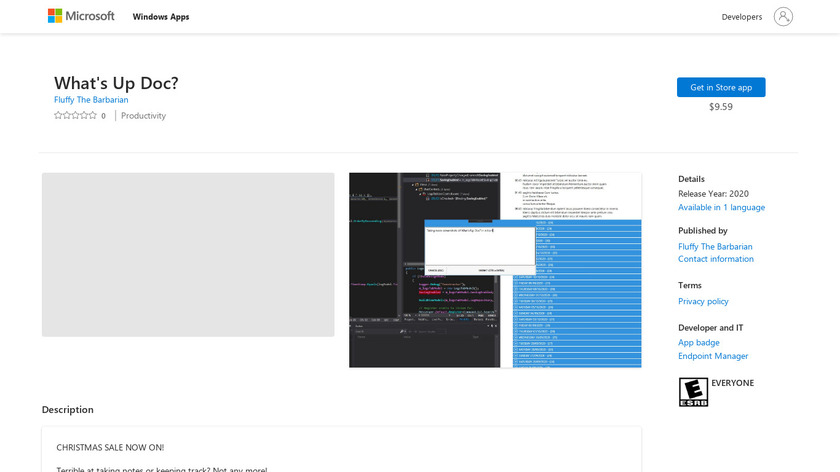Click the blank gray screenshot placeholder
840x472 pixels.
pyautogui.click(x=188, y=255)
